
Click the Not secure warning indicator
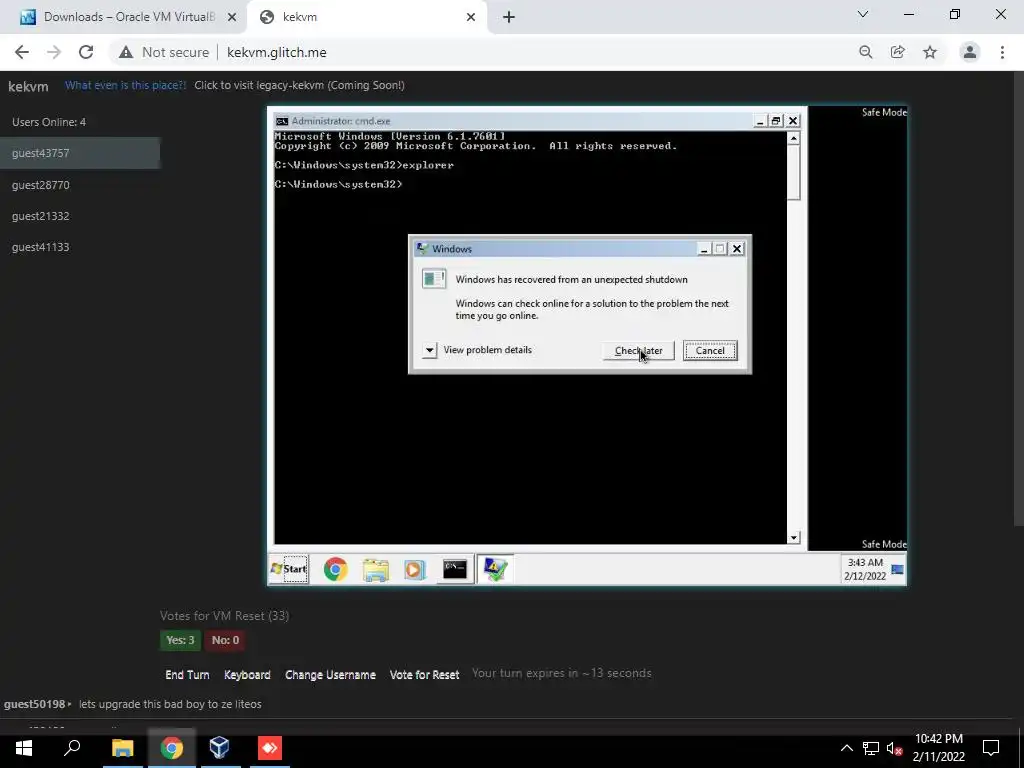(163, 52)
